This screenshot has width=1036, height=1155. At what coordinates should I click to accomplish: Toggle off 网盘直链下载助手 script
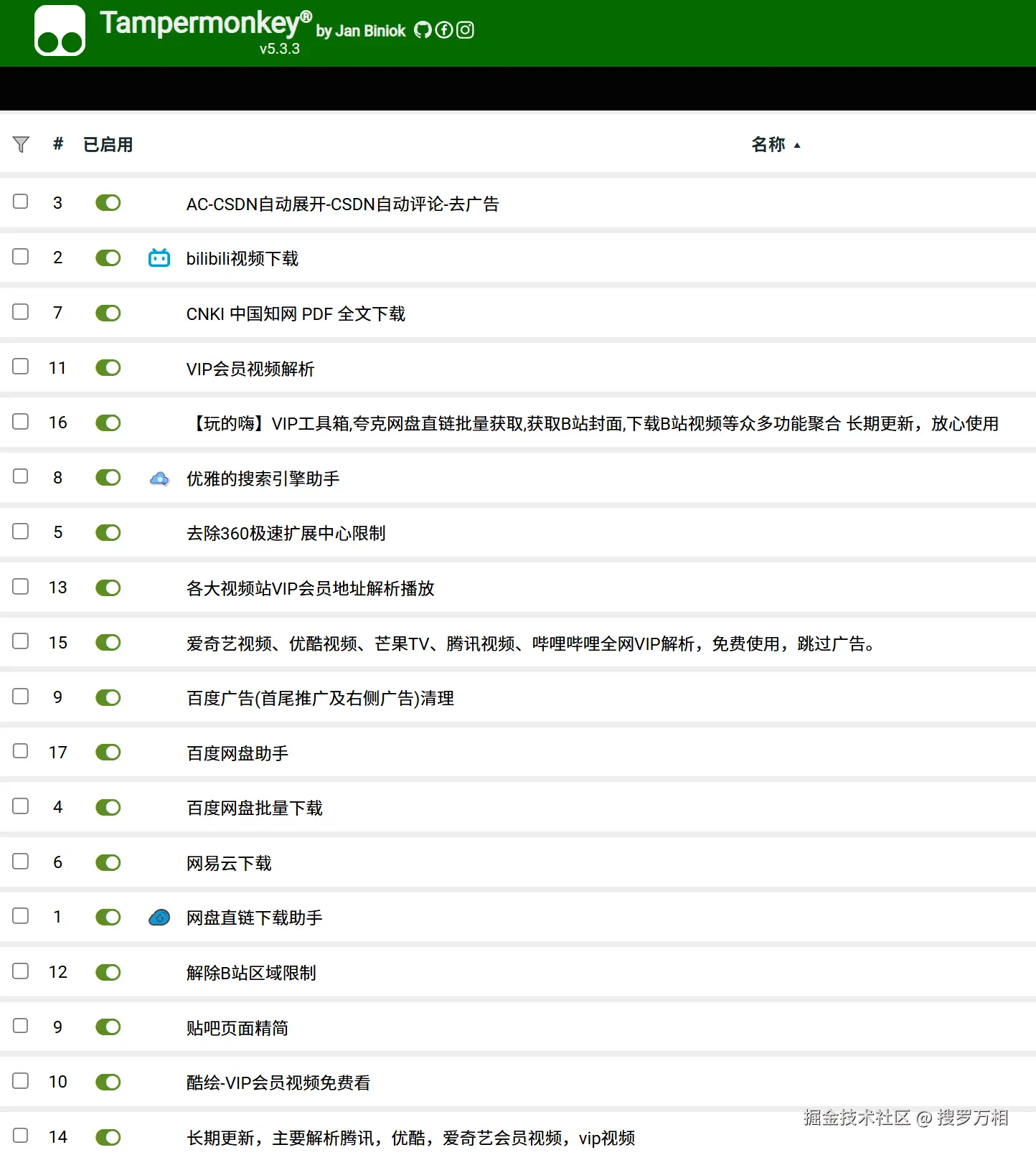[x=108, y=918]
